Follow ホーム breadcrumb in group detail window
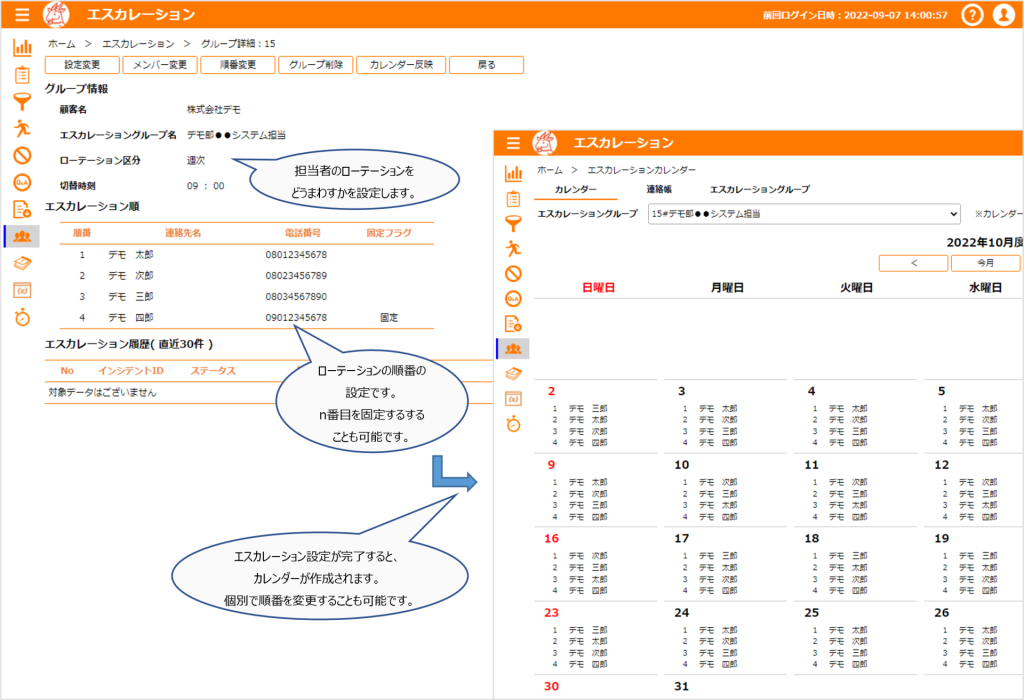 [61, 44]
